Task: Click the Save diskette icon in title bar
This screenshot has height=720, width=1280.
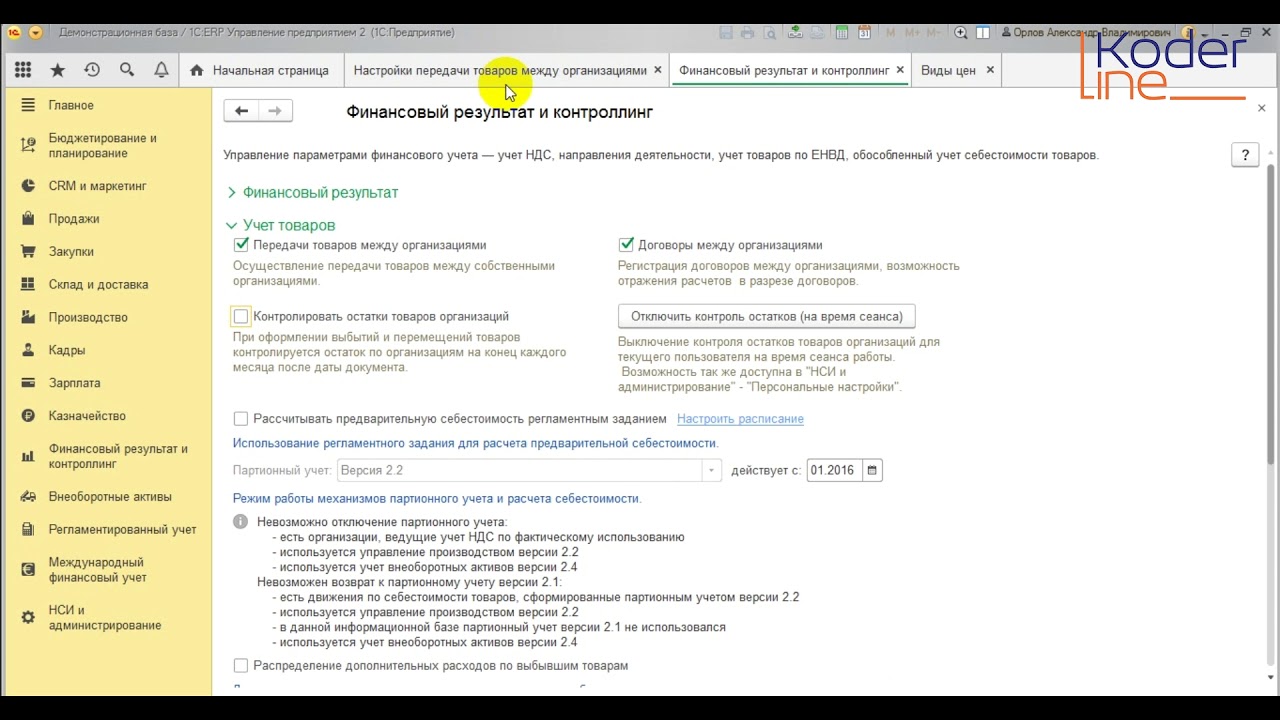Action: pyautogui.click(x=726, y=32)
